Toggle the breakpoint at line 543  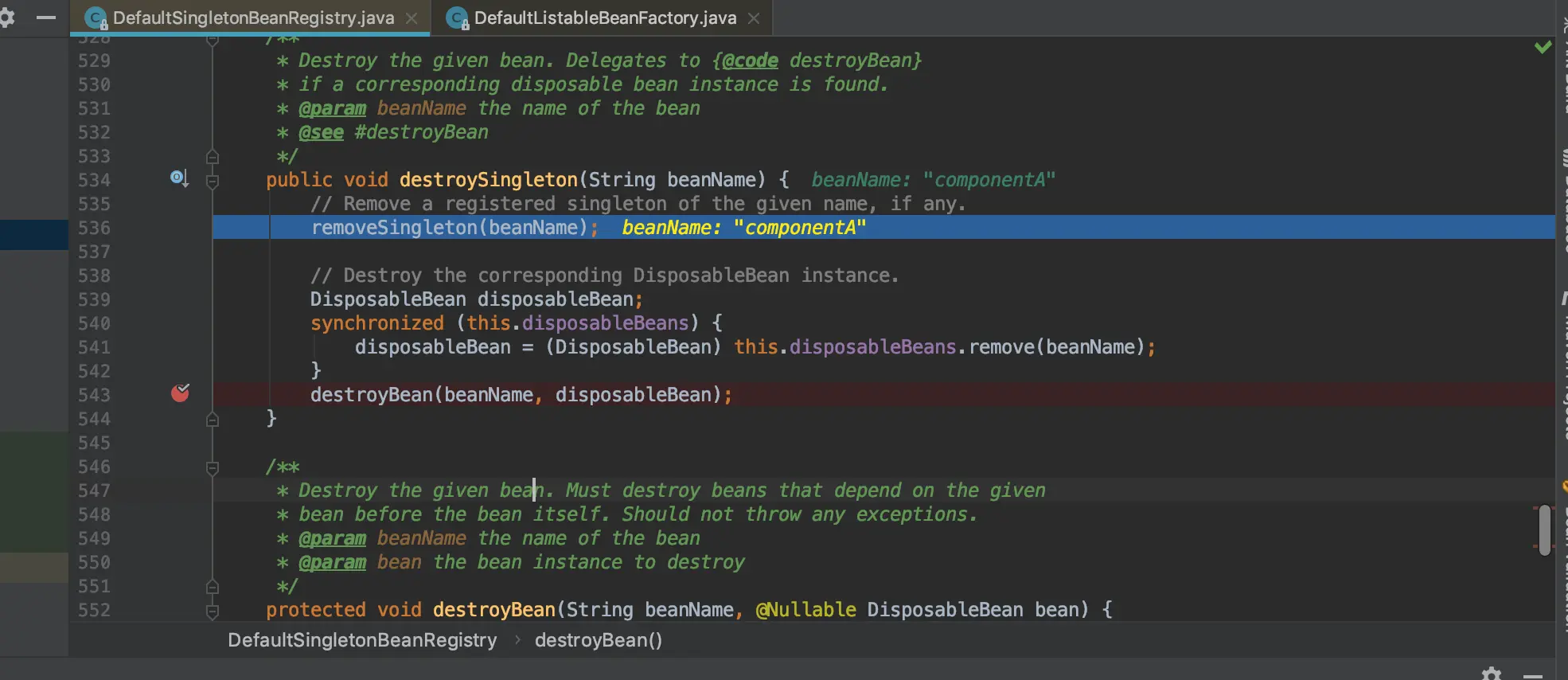(180, 393)
